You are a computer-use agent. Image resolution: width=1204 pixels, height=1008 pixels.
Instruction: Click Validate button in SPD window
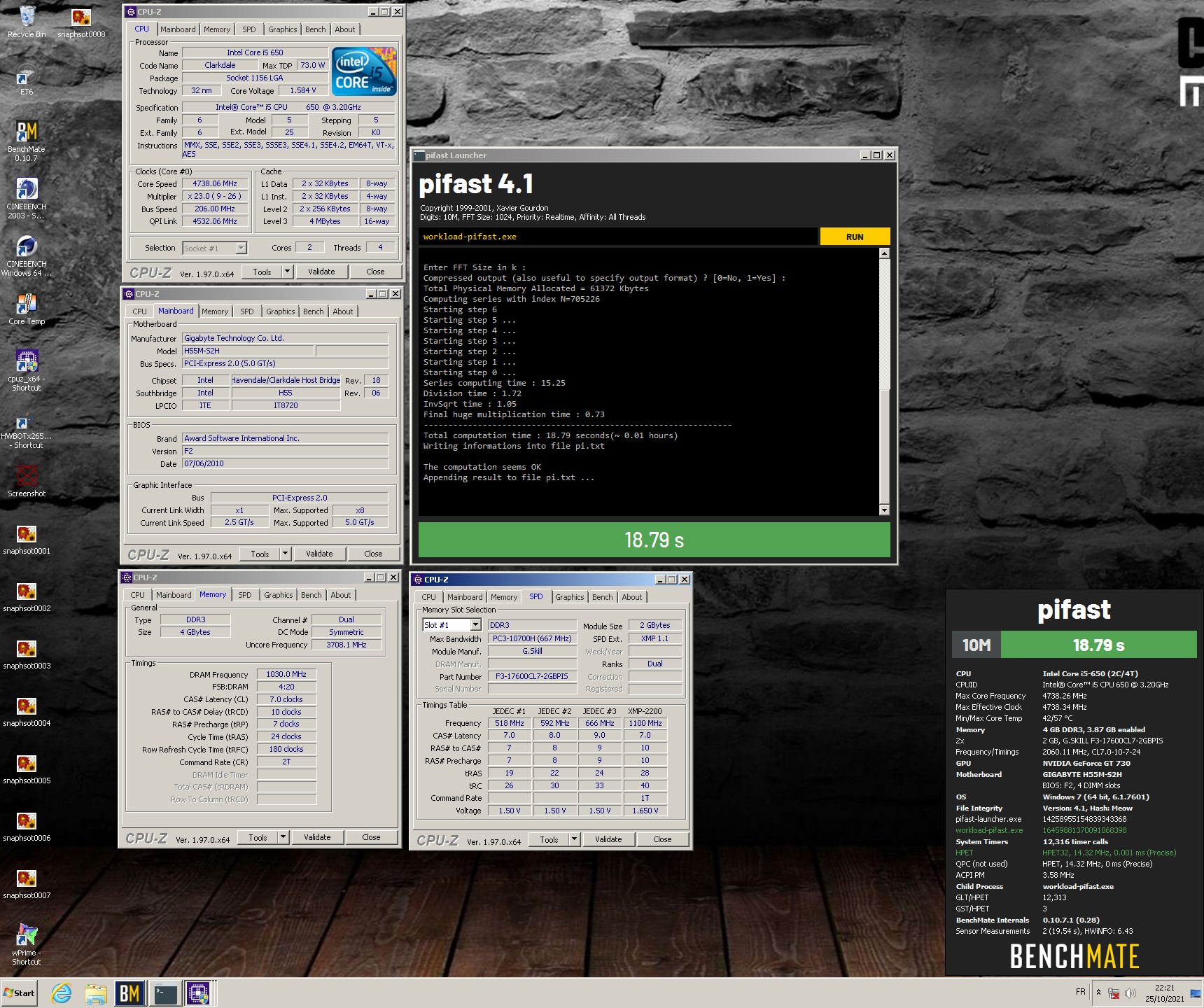(608, 839)
